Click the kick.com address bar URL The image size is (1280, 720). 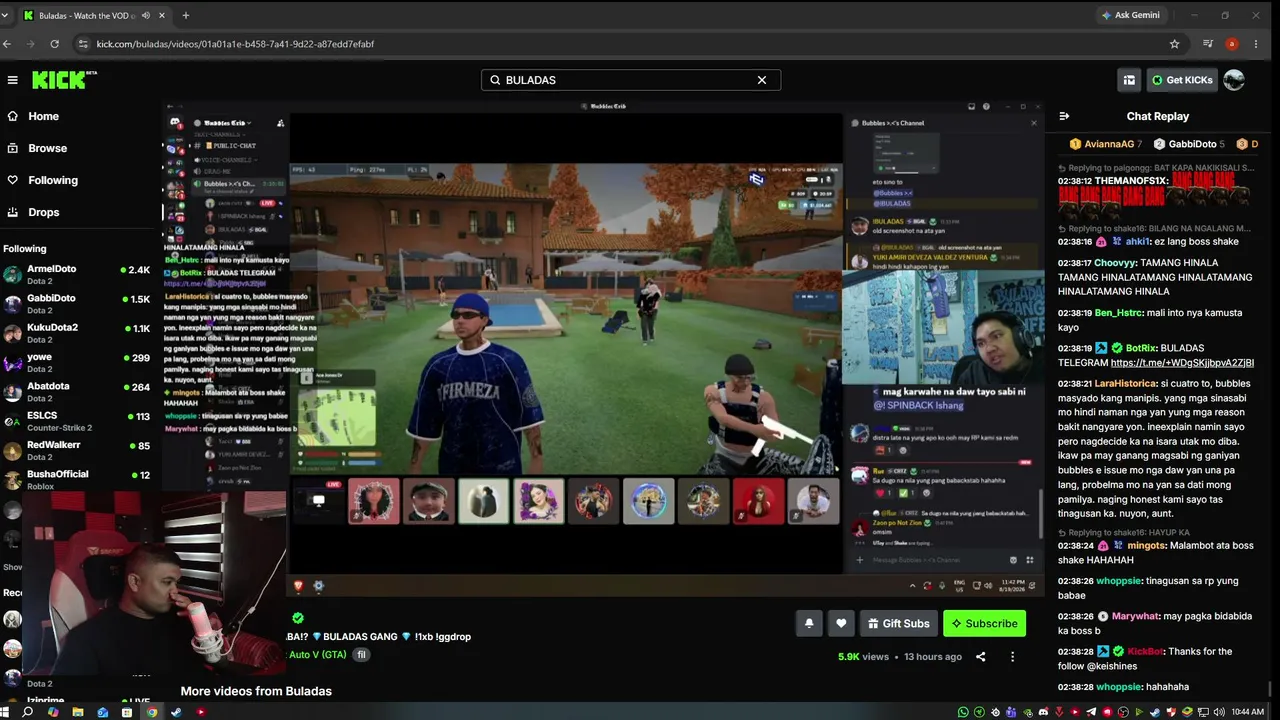(235, 44)
